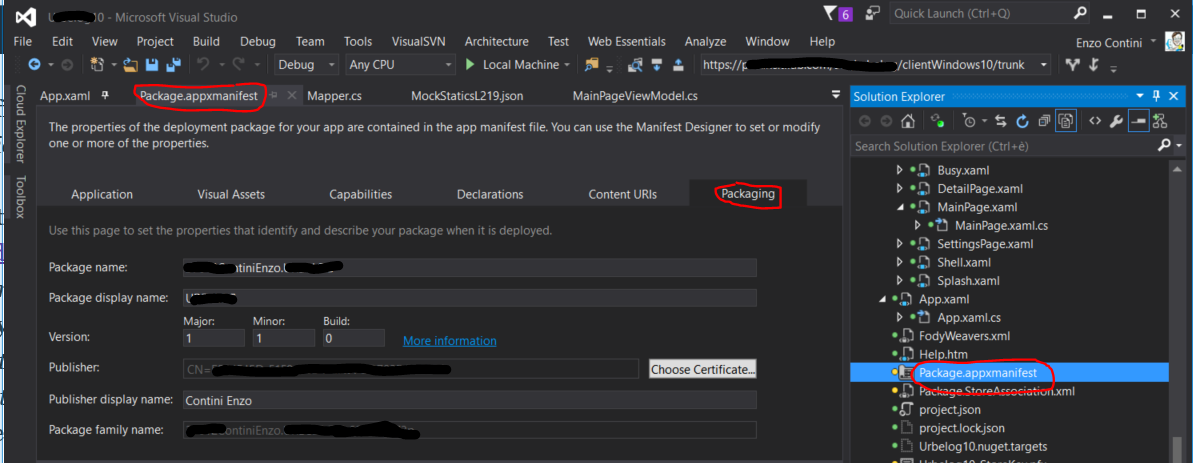Click the Start debugging green play icon
1193x463 pixels.
[x=470, y=65]
